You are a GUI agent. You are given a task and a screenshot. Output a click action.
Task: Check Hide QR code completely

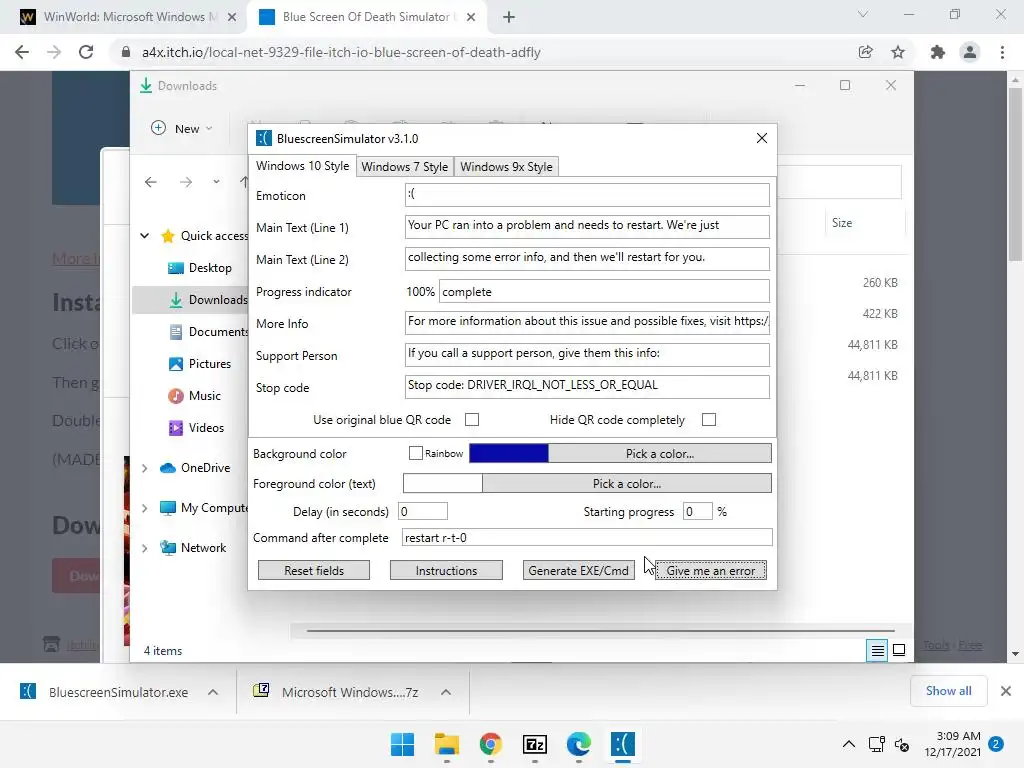[x=709, y=419]
